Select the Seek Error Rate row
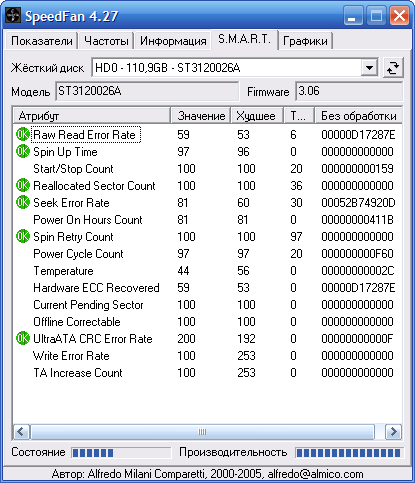This screenshot has height=483, width=415. (x=207, y=203)
